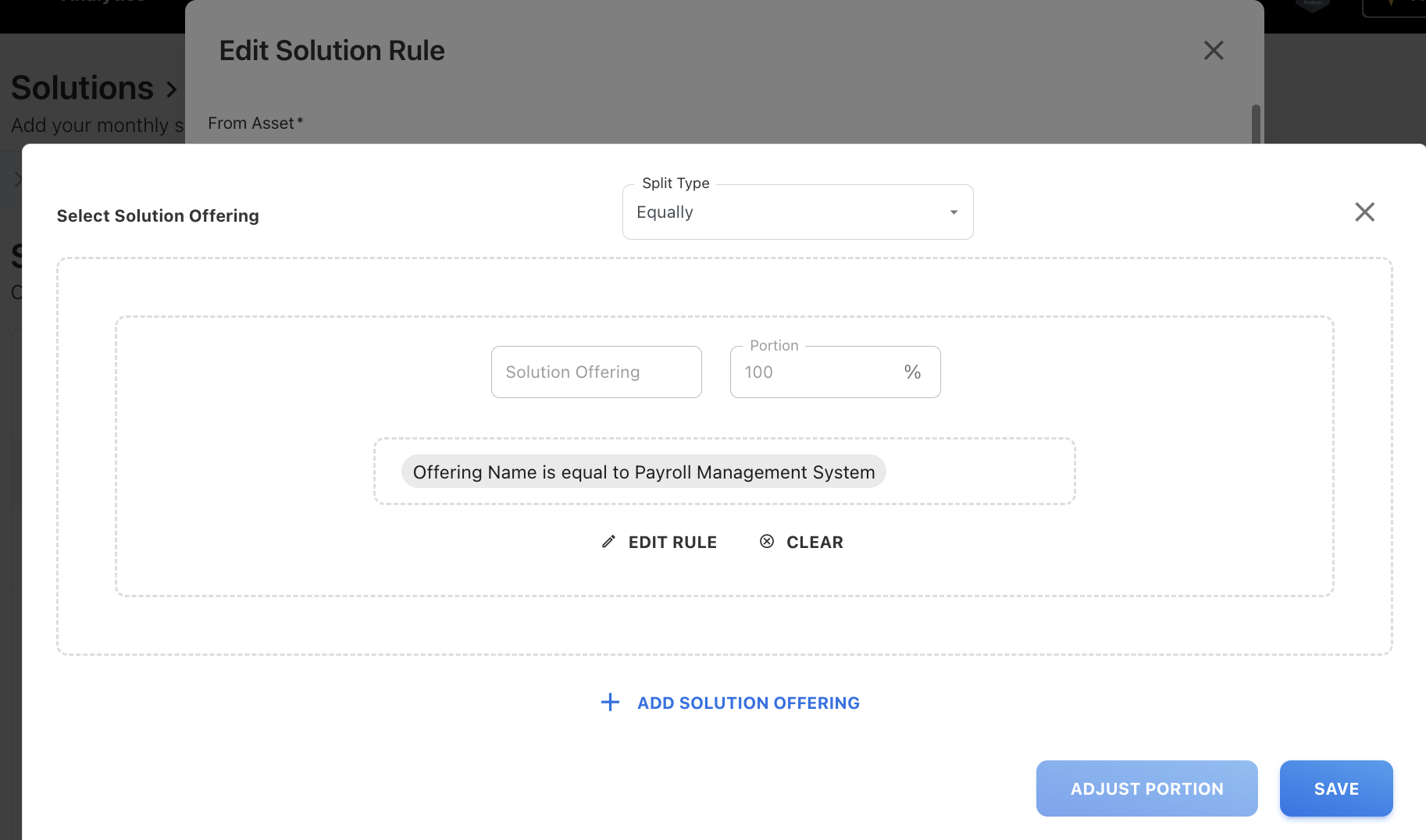Click the percent symbol in Portion field

(912, 372)
